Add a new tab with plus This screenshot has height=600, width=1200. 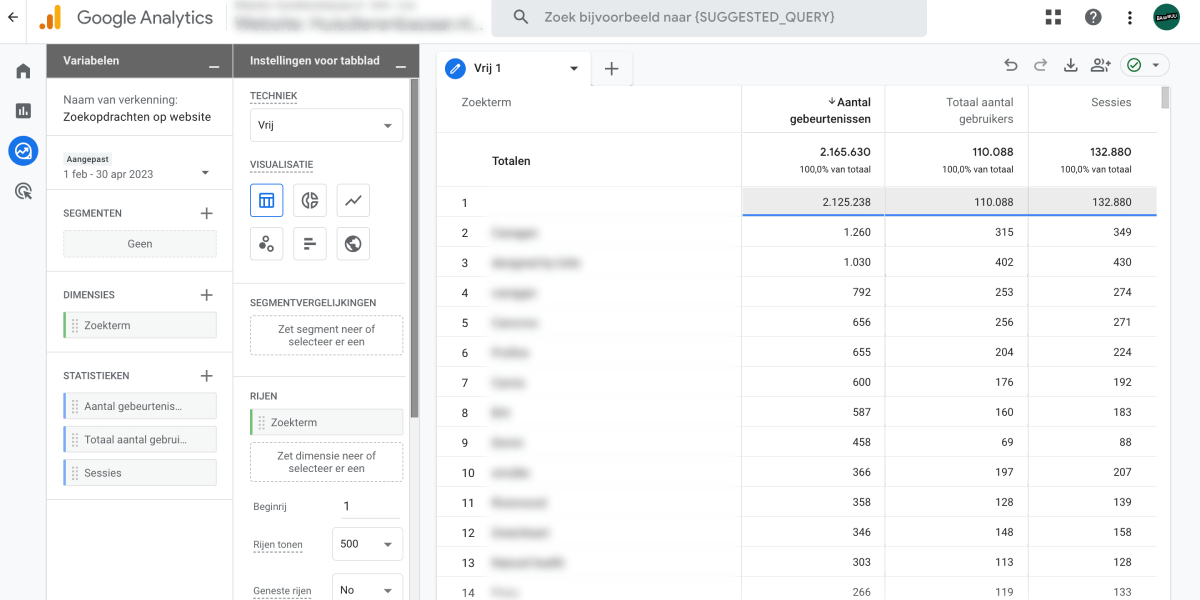(x=612, y=69)
